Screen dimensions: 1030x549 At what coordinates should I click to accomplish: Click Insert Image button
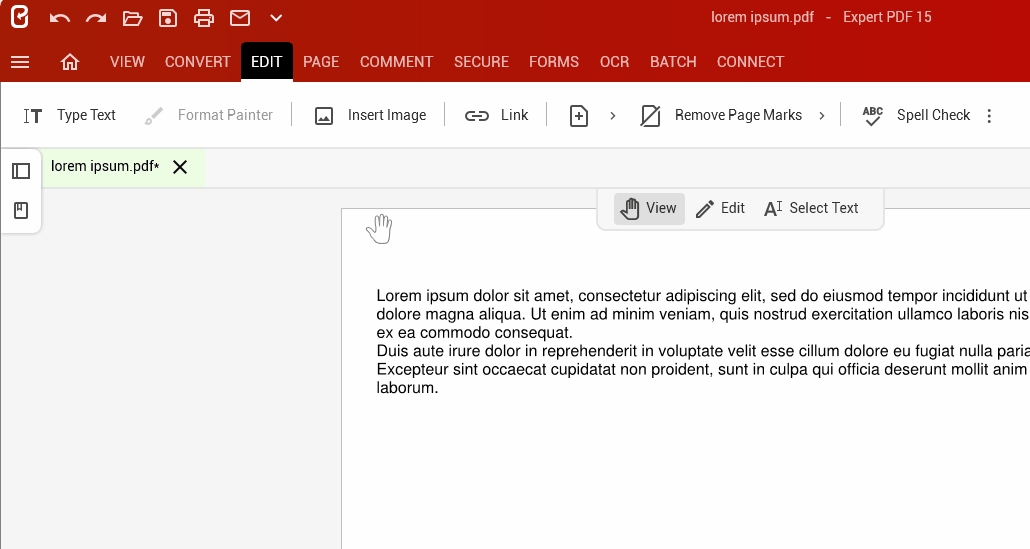pyautogui.click(x=370, y=116)
